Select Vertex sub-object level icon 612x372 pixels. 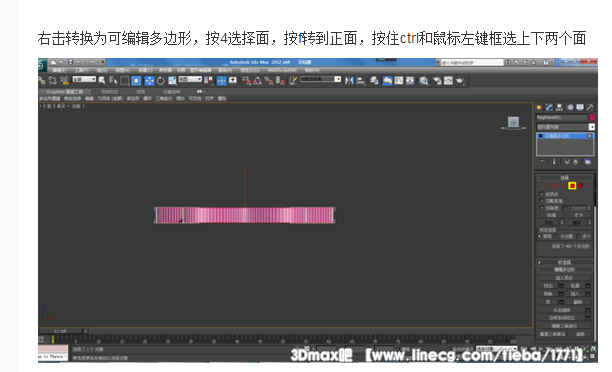tap(546, 186)
